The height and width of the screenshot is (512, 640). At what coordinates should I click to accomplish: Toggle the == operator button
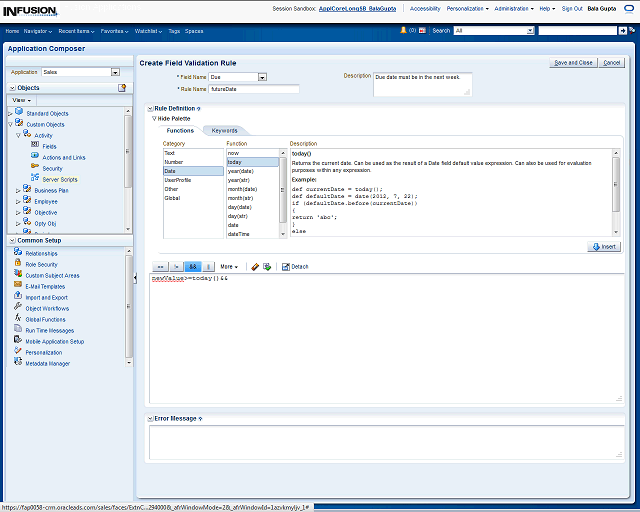pyautogui.click(x=160, y=267)
